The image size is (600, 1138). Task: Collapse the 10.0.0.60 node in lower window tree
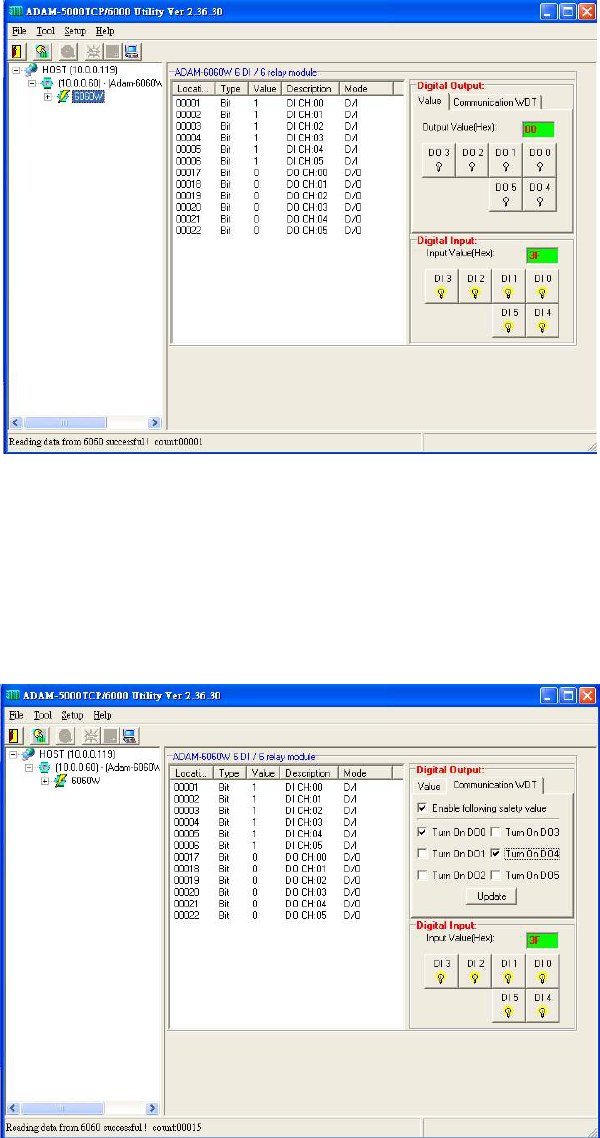coord(30,767)
